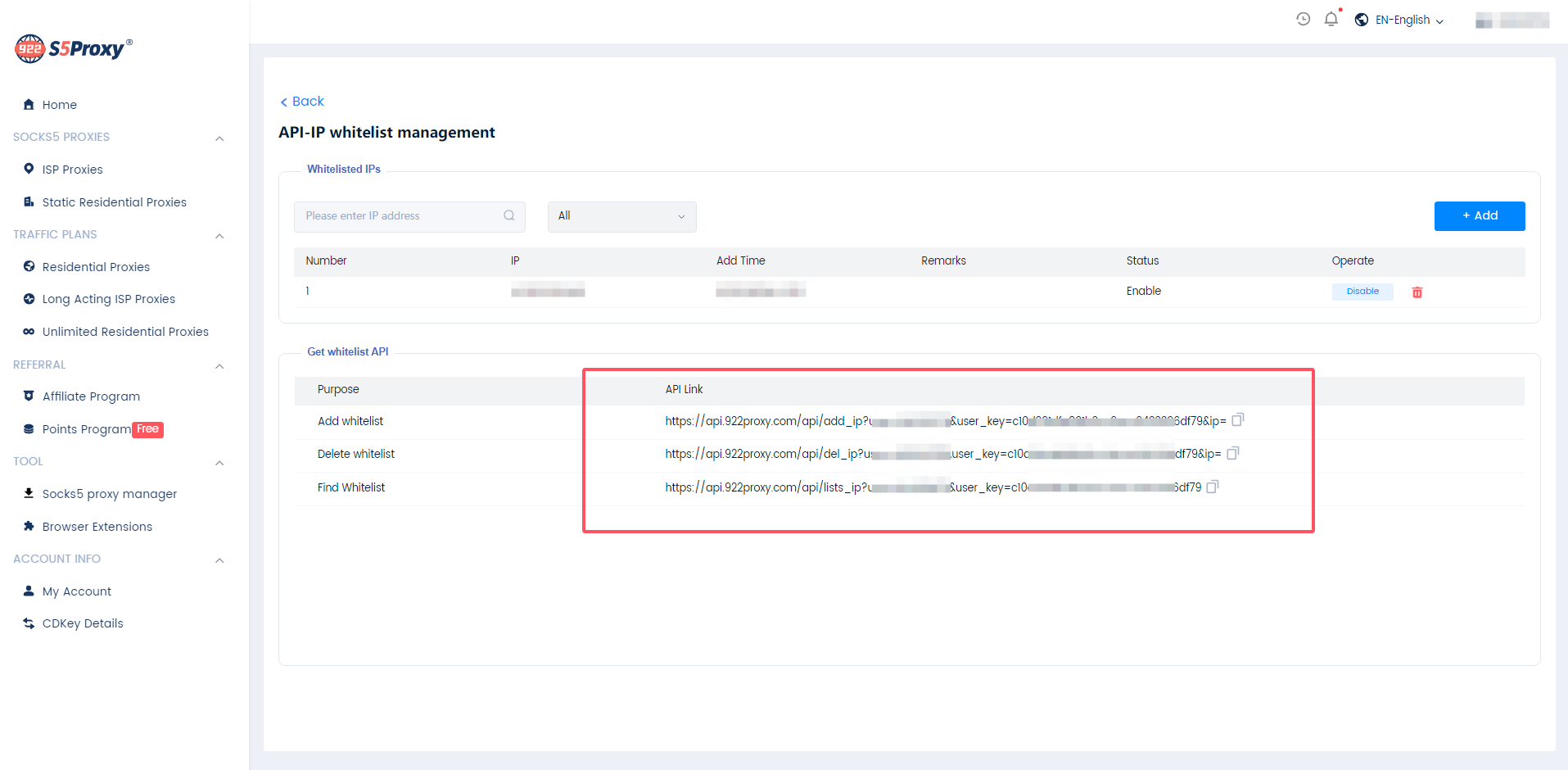Open the notifications bell
Image resolution: width=1568 pixels, height=770 pixels.
tap(1331, 20)
